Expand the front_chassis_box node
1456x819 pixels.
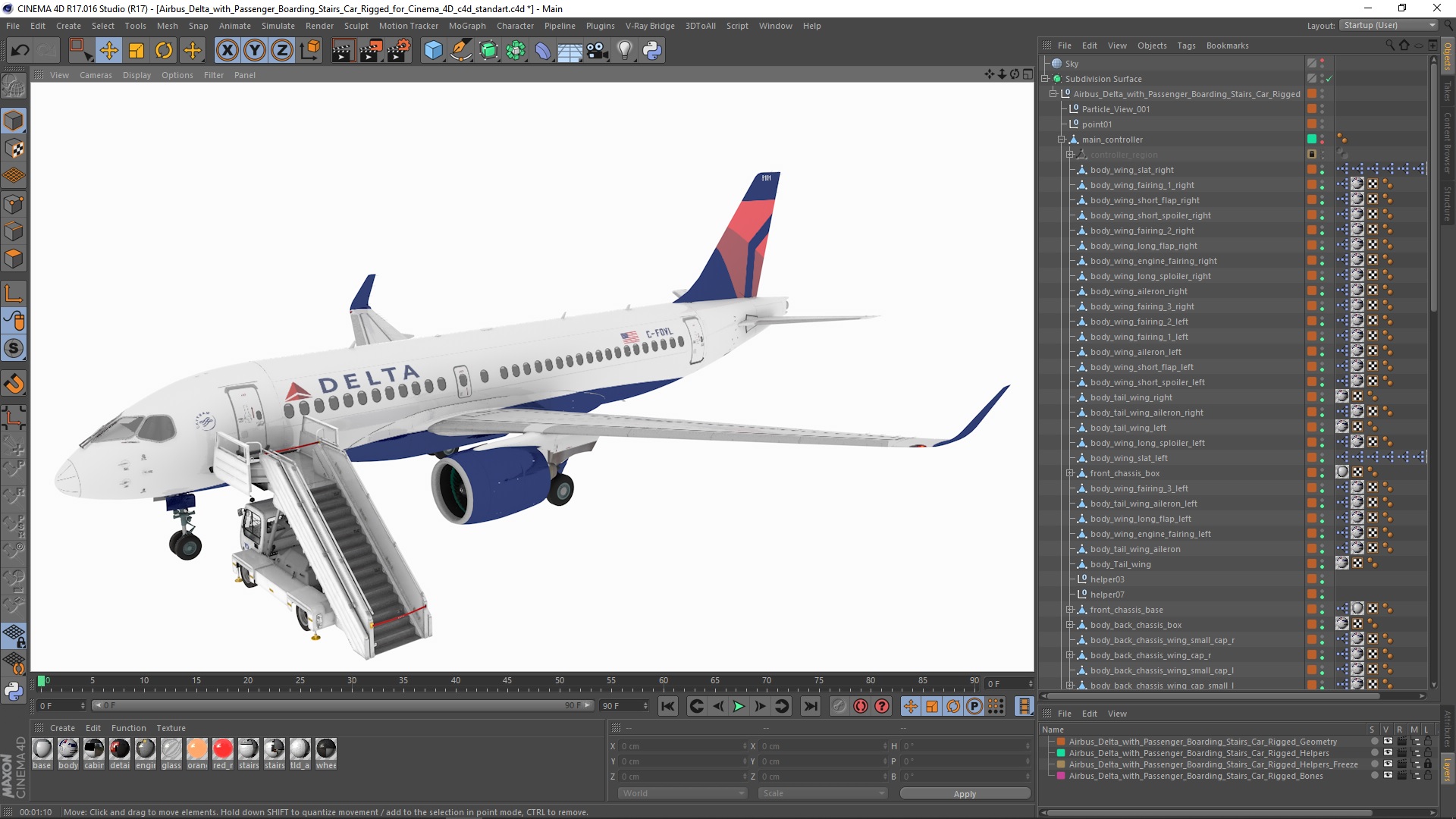[1070, 473]
